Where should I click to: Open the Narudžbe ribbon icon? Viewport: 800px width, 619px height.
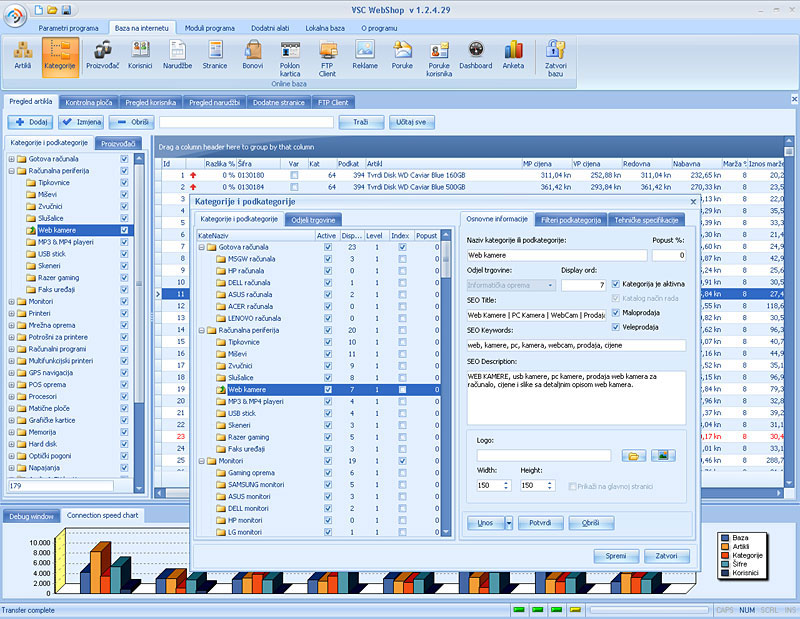pyautogui.click(x=178, y=56)
